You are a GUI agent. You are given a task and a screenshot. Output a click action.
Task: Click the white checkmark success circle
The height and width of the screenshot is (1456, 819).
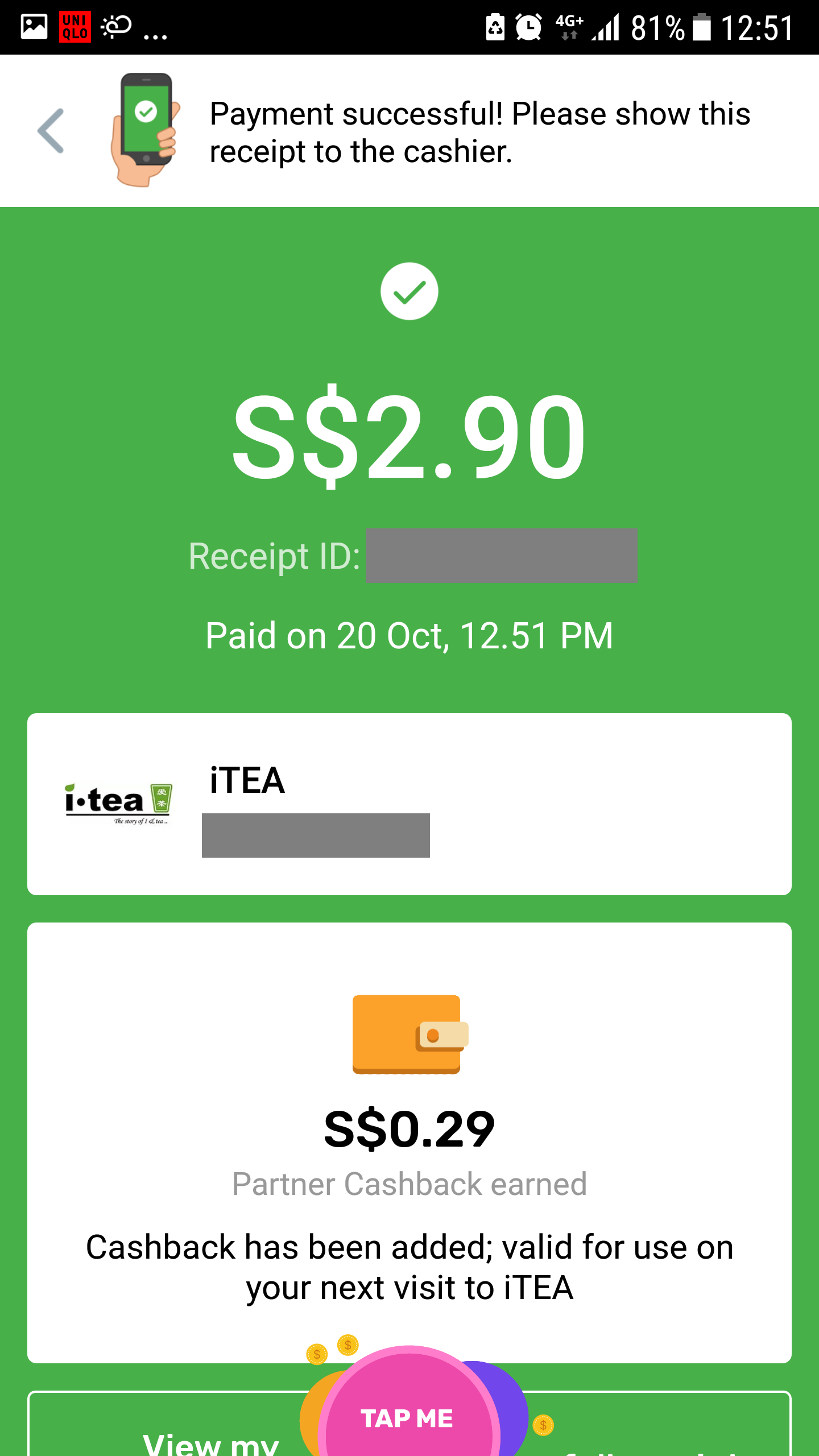tap(409, 291)
